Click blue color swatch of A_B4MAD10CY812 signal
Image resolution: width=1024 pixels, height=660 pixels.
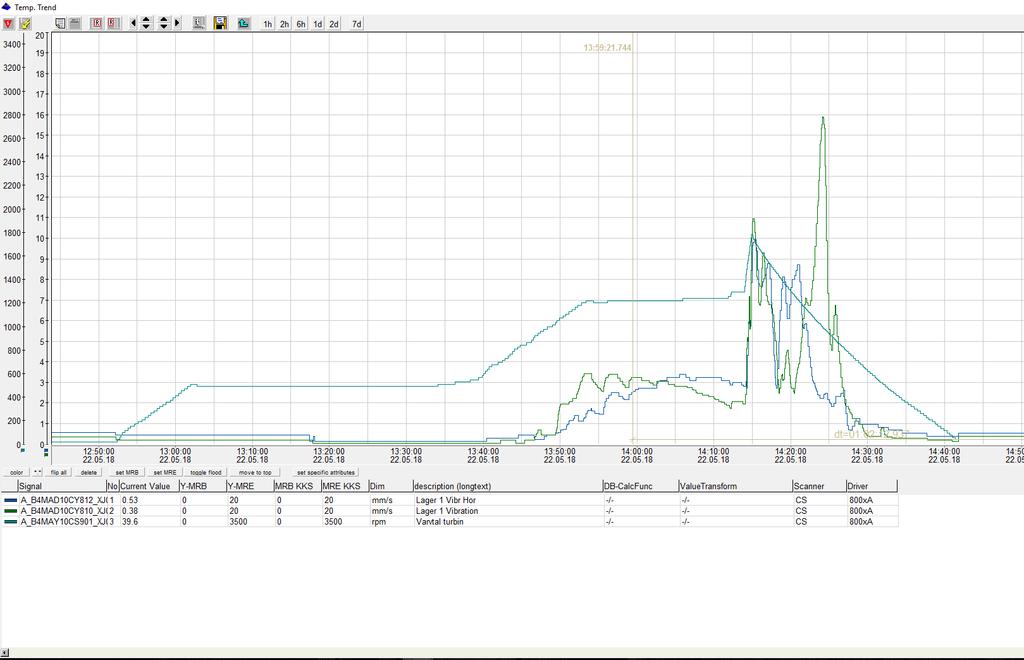coord(10,500)
